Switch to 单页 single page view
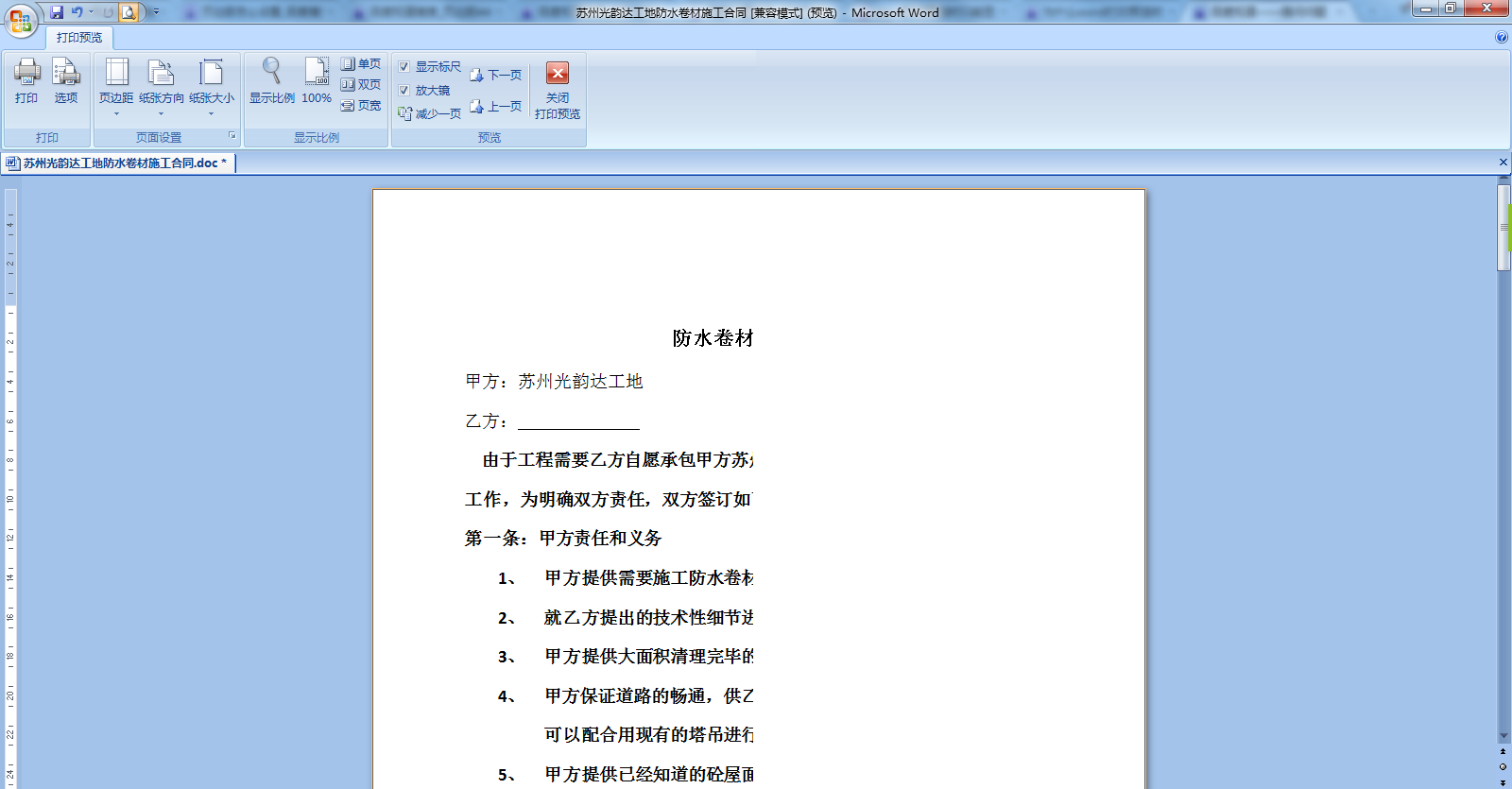 pos(361,64)
